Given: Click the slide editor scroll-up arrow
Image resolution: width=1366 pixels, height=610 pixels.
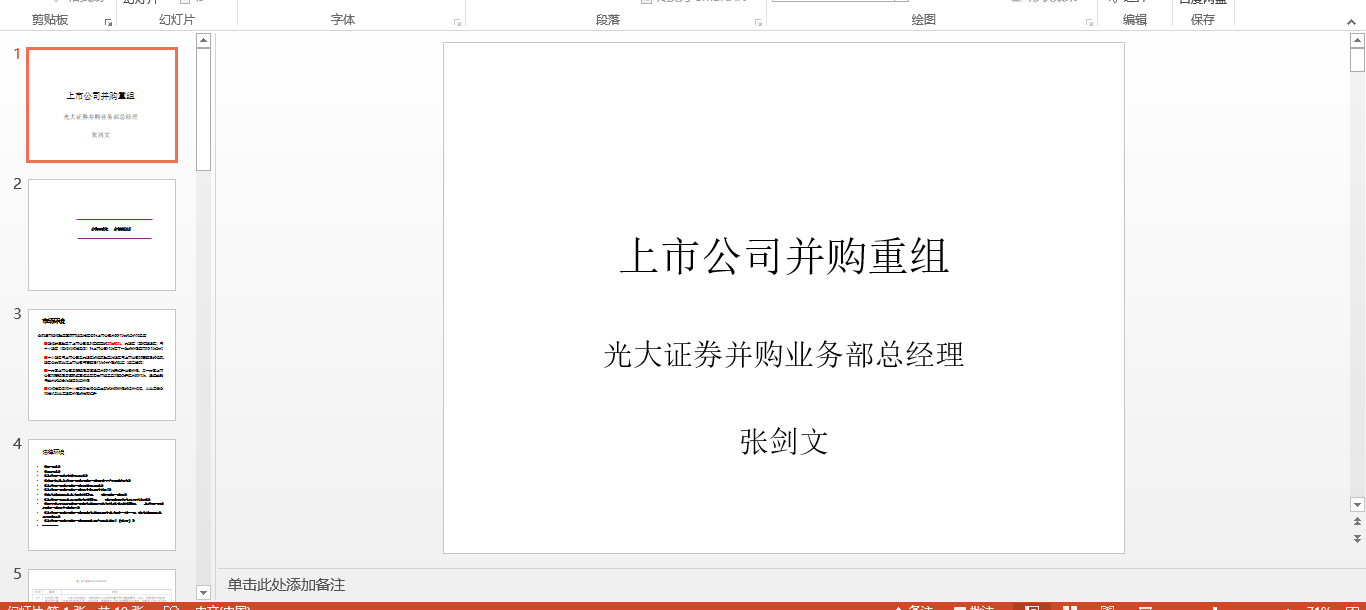Looking at the screenshot, I should 1357,41.
